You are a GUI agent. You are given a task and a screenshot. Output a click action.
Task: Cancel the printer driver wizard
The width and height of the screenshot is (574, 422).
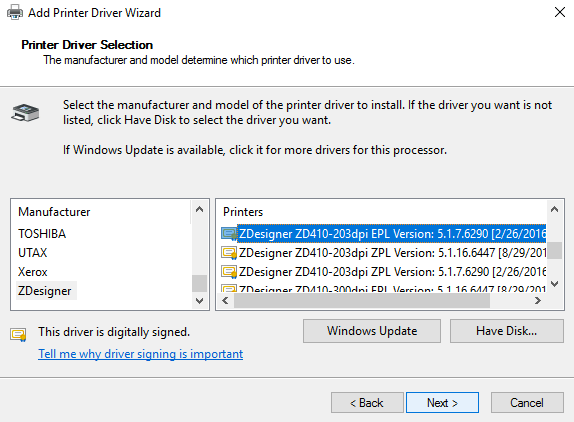(527, 403)
